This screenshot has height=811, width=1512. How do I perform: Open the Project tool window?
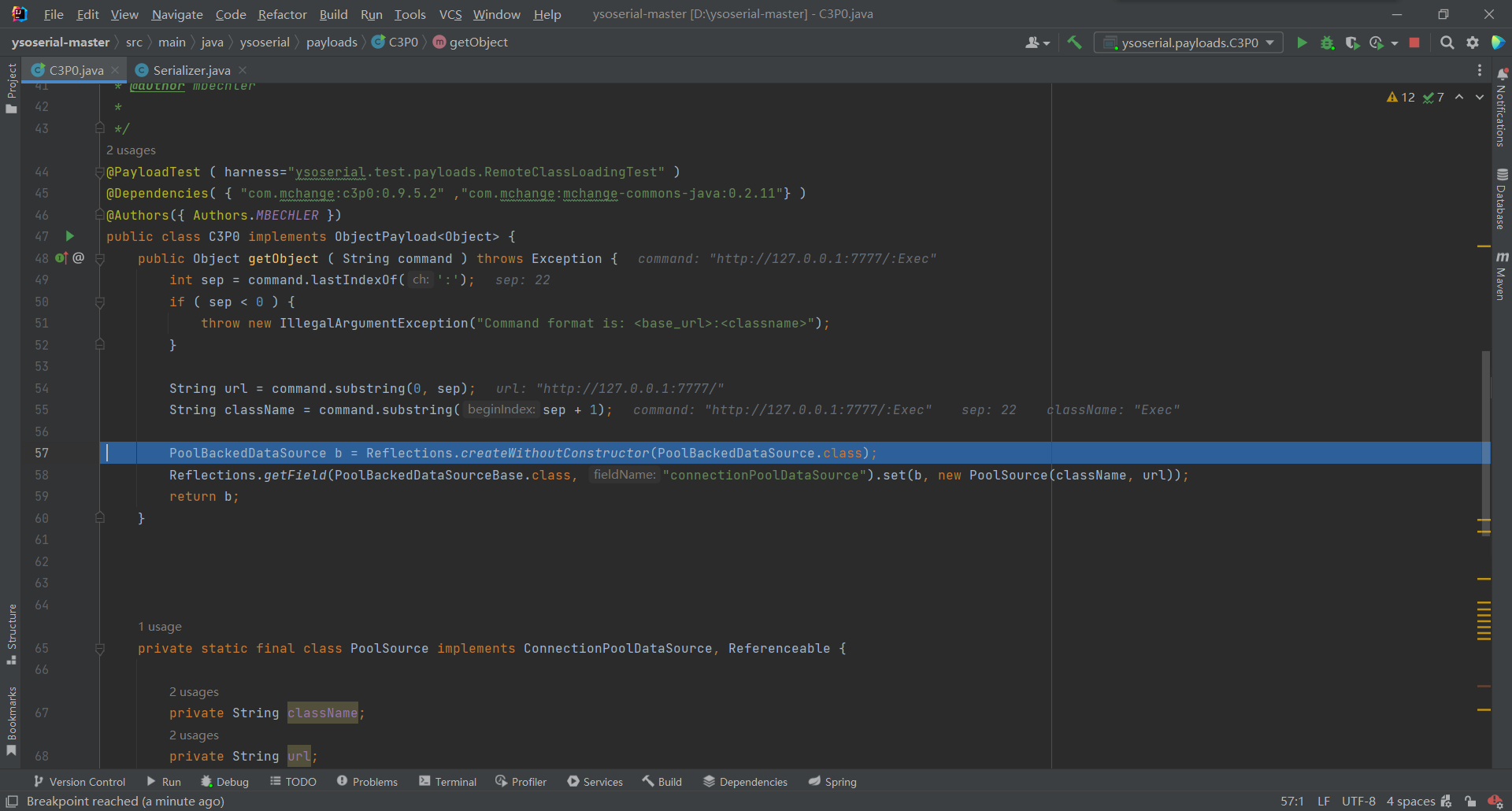coord(11,88)
